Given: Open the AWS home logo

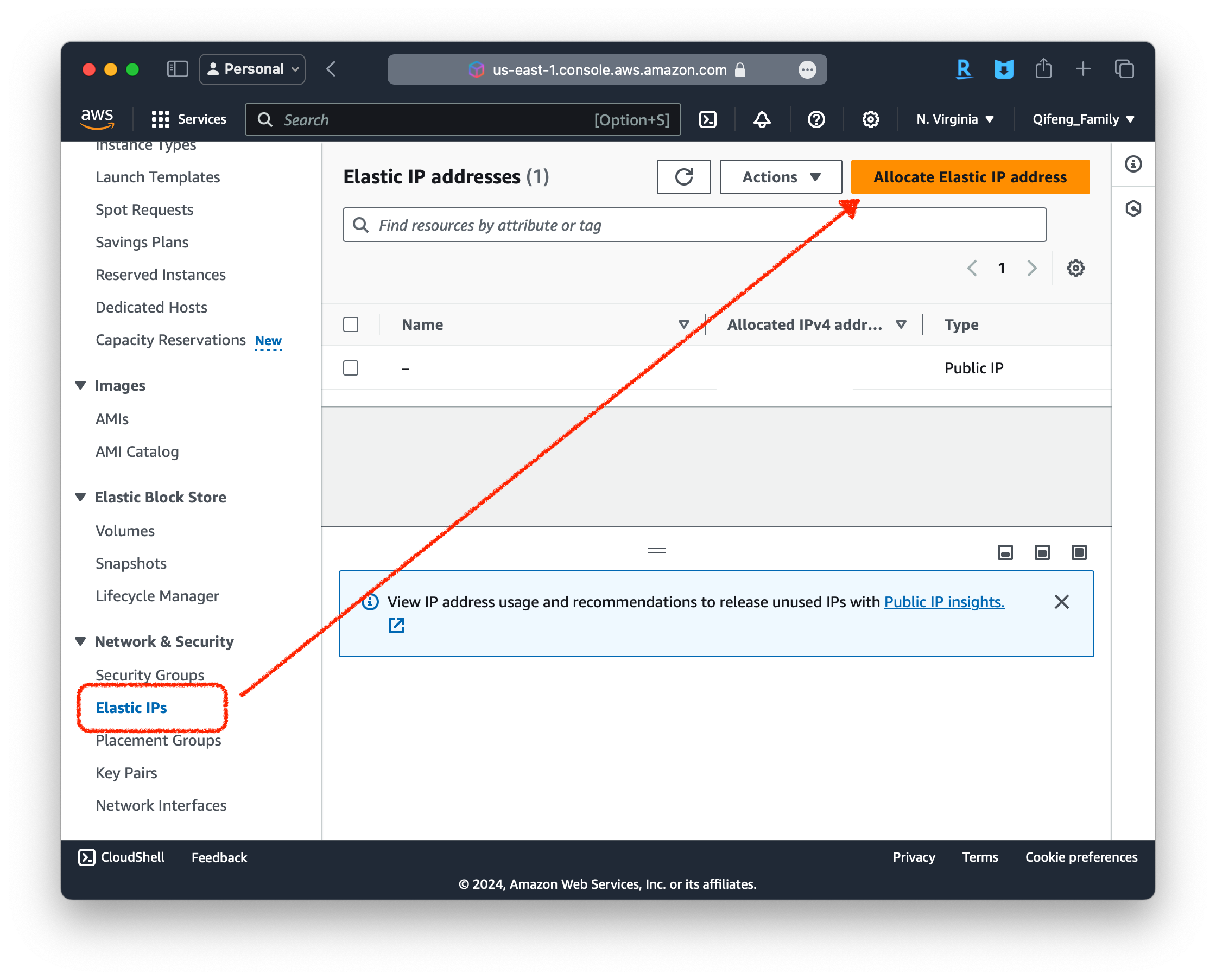Looking at the screenshot, I should [x=97, y=118].
